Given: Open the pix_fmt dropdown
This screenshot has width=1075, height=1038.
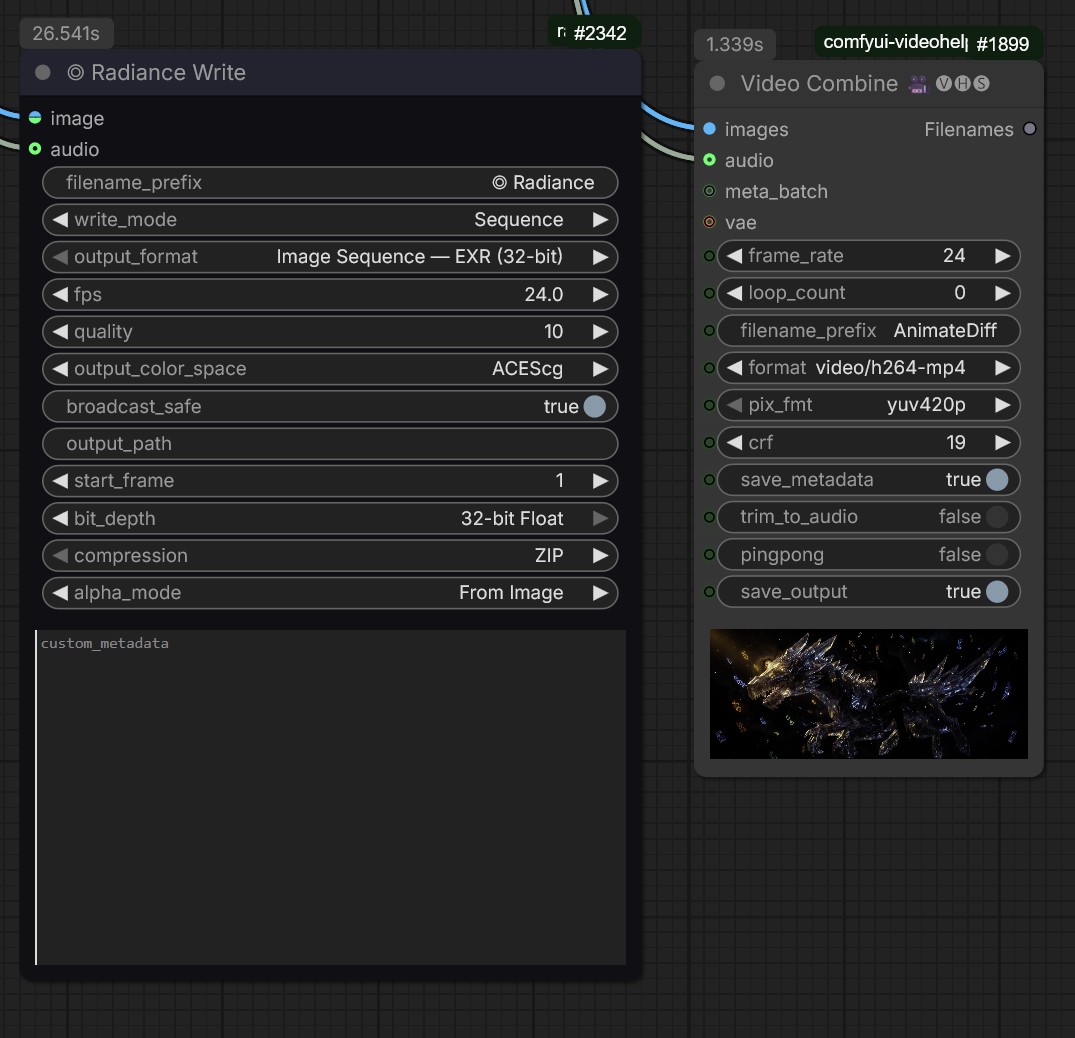Looking at the screenshot, I should point(869,405).
